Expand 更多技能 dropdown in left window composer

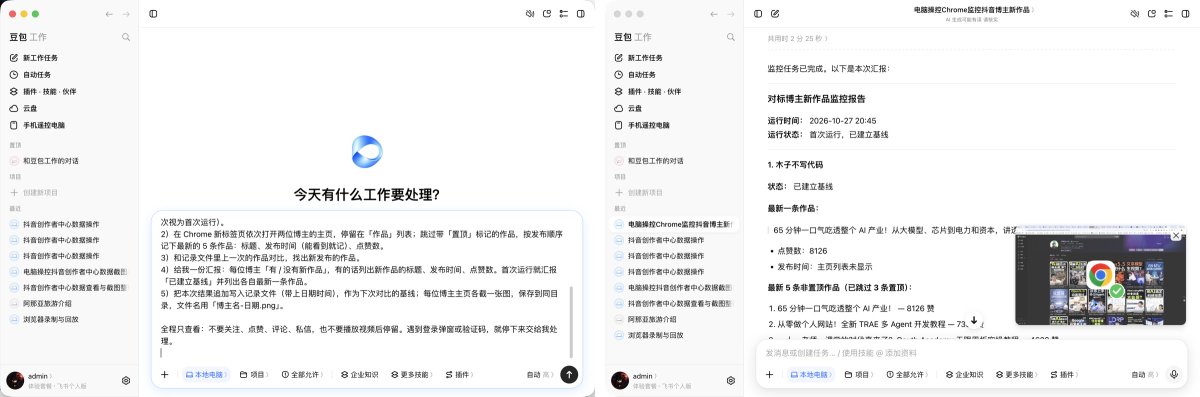(x=413, y=374)
